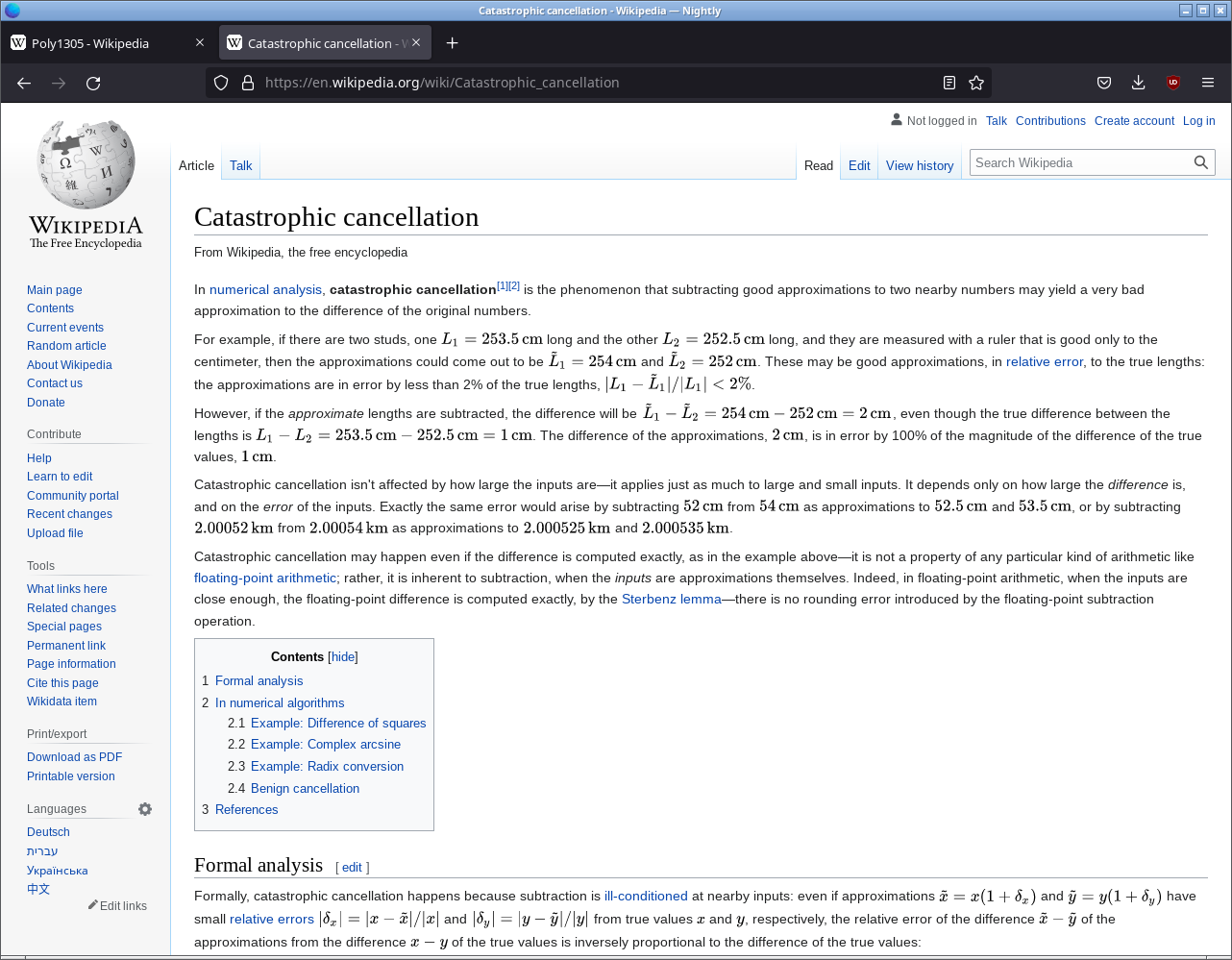The image size is (1232, 960).
Task: Switch to Українська language version
Action: pos(58,871)
